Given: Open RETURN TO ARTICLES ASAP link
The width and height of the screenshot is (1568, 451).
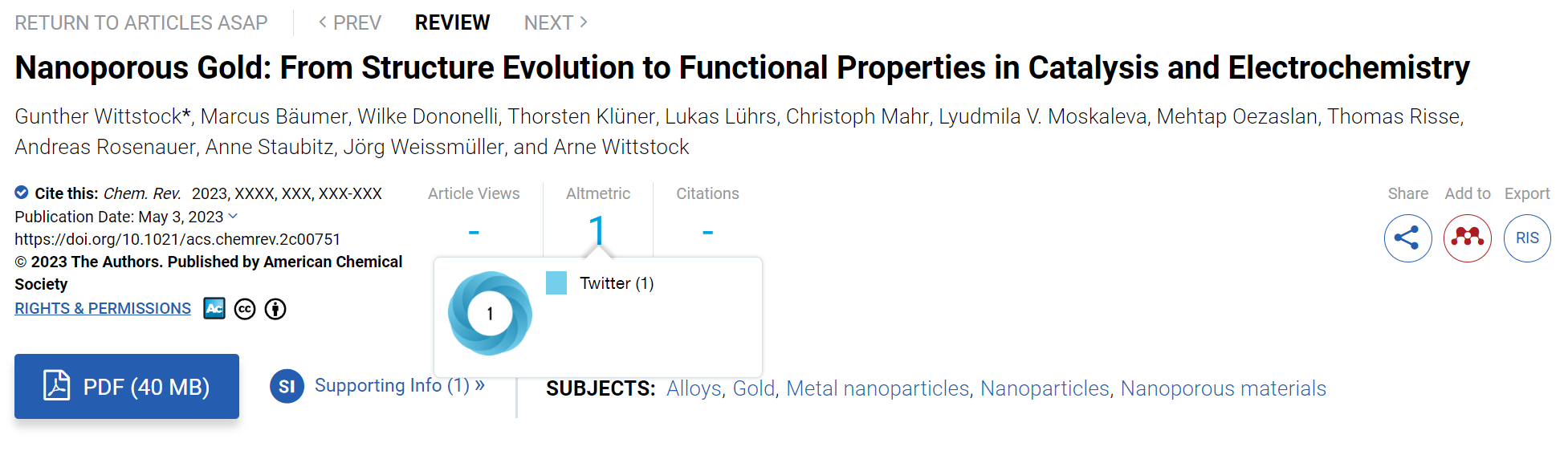Looking at the screenshot, I should (x=141, y=22).
